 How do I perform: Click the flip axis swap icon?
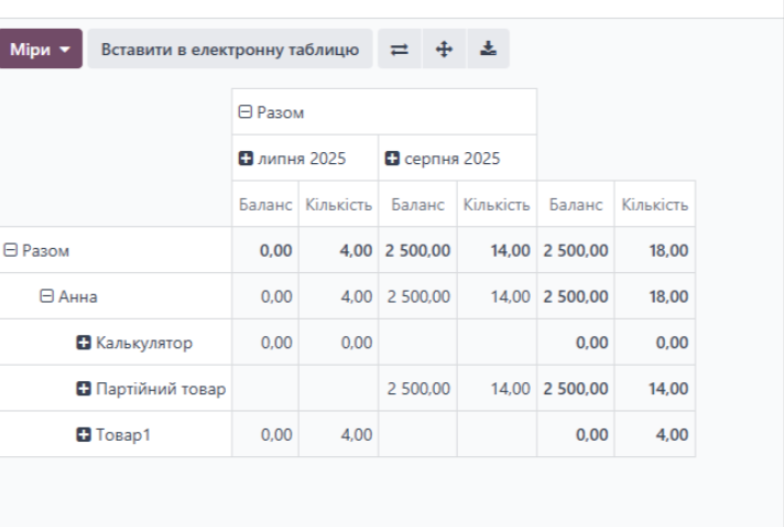399,49
